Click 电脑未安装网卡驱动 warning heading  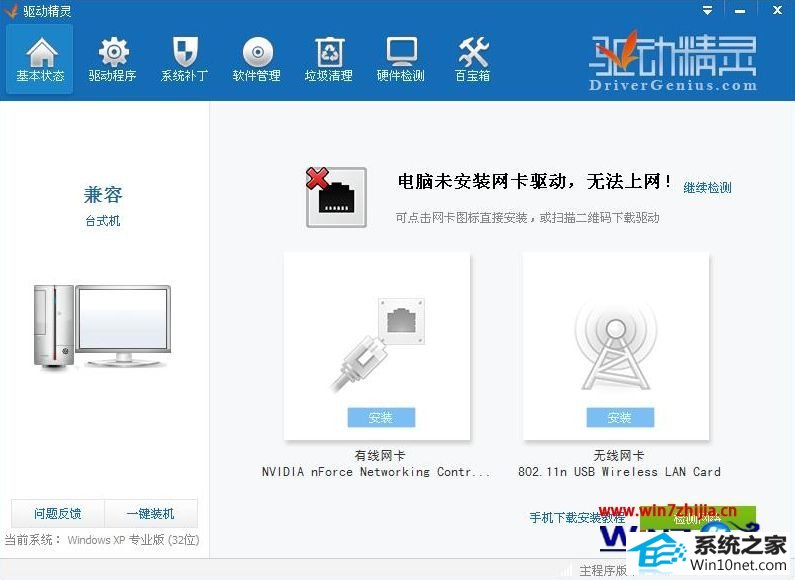534,181
